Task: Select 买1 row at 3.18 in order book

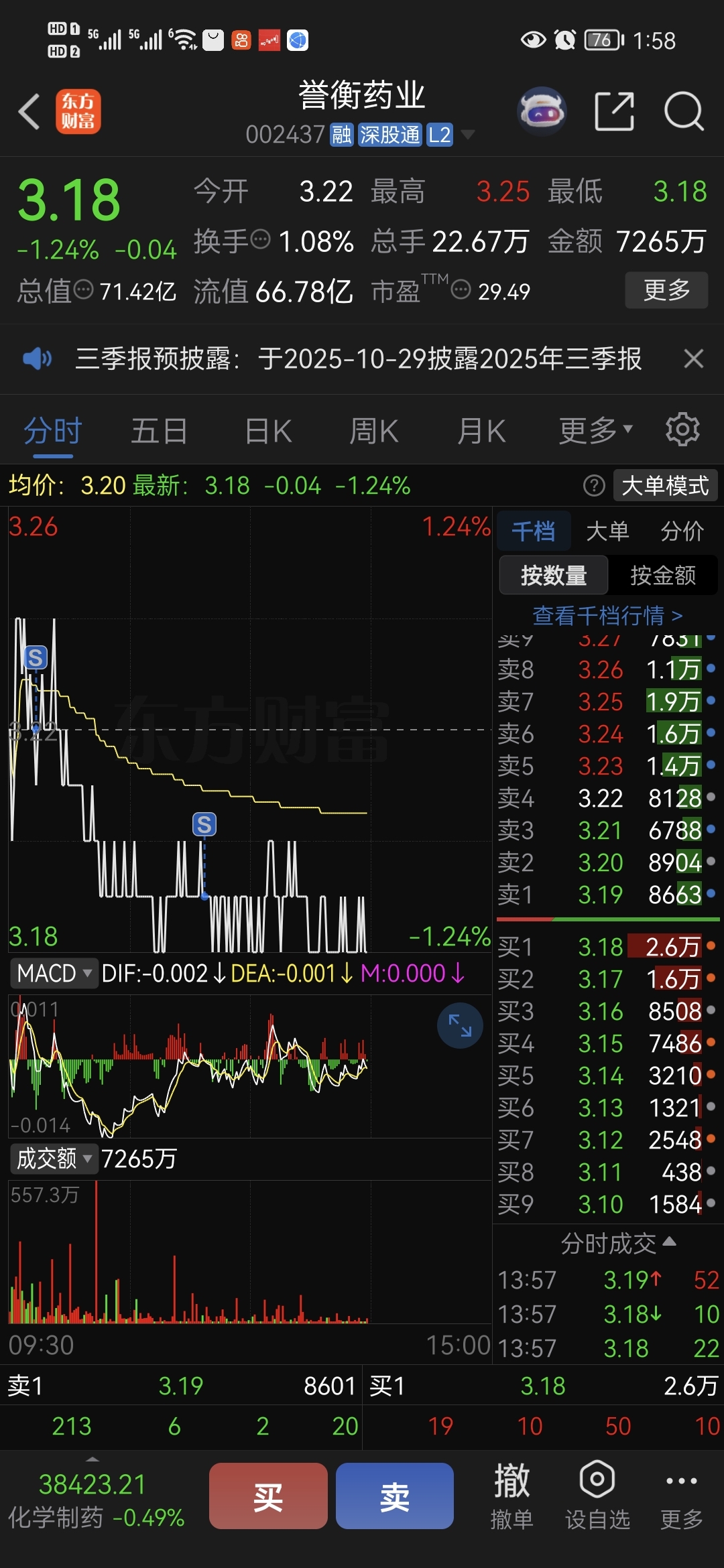Action: [x=607, y=947]
